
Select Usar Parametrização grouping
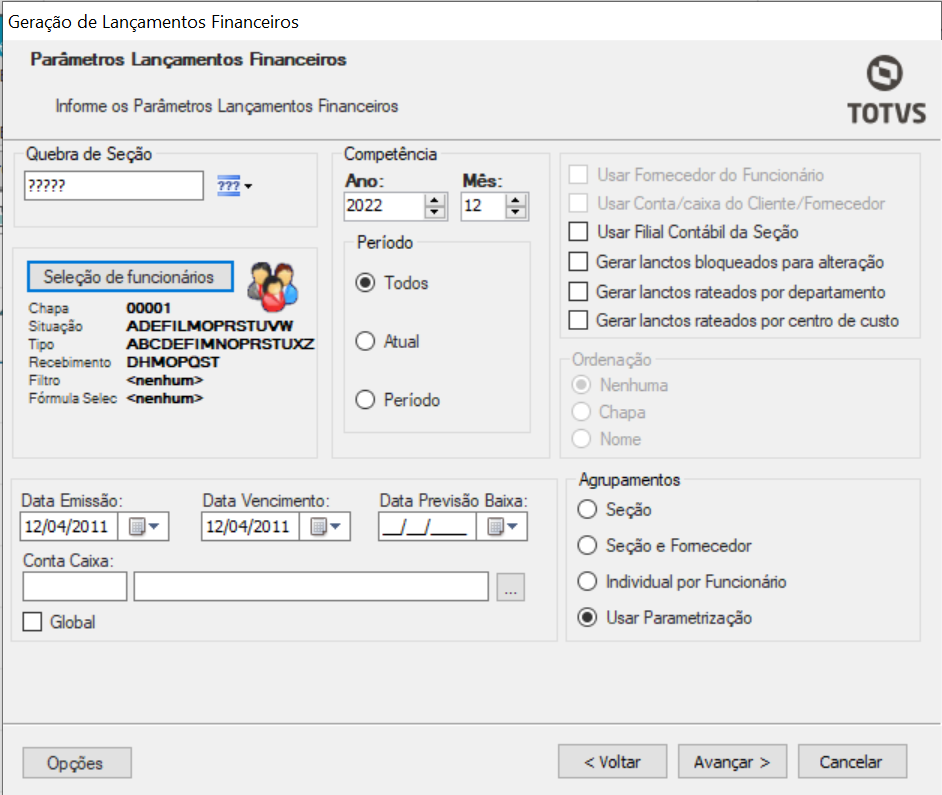click(587, 618)
